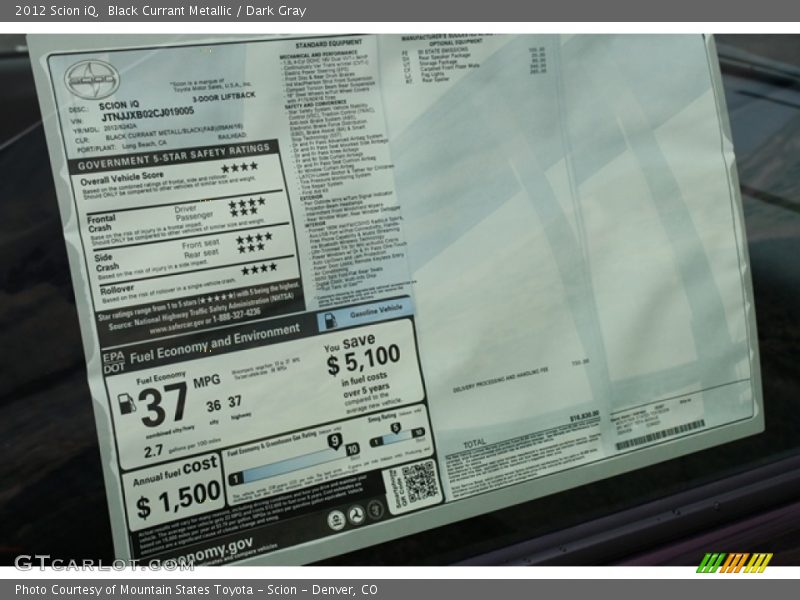
Task: Select the EPA DOT badge on Fuel Economy label
Action: 112,362
